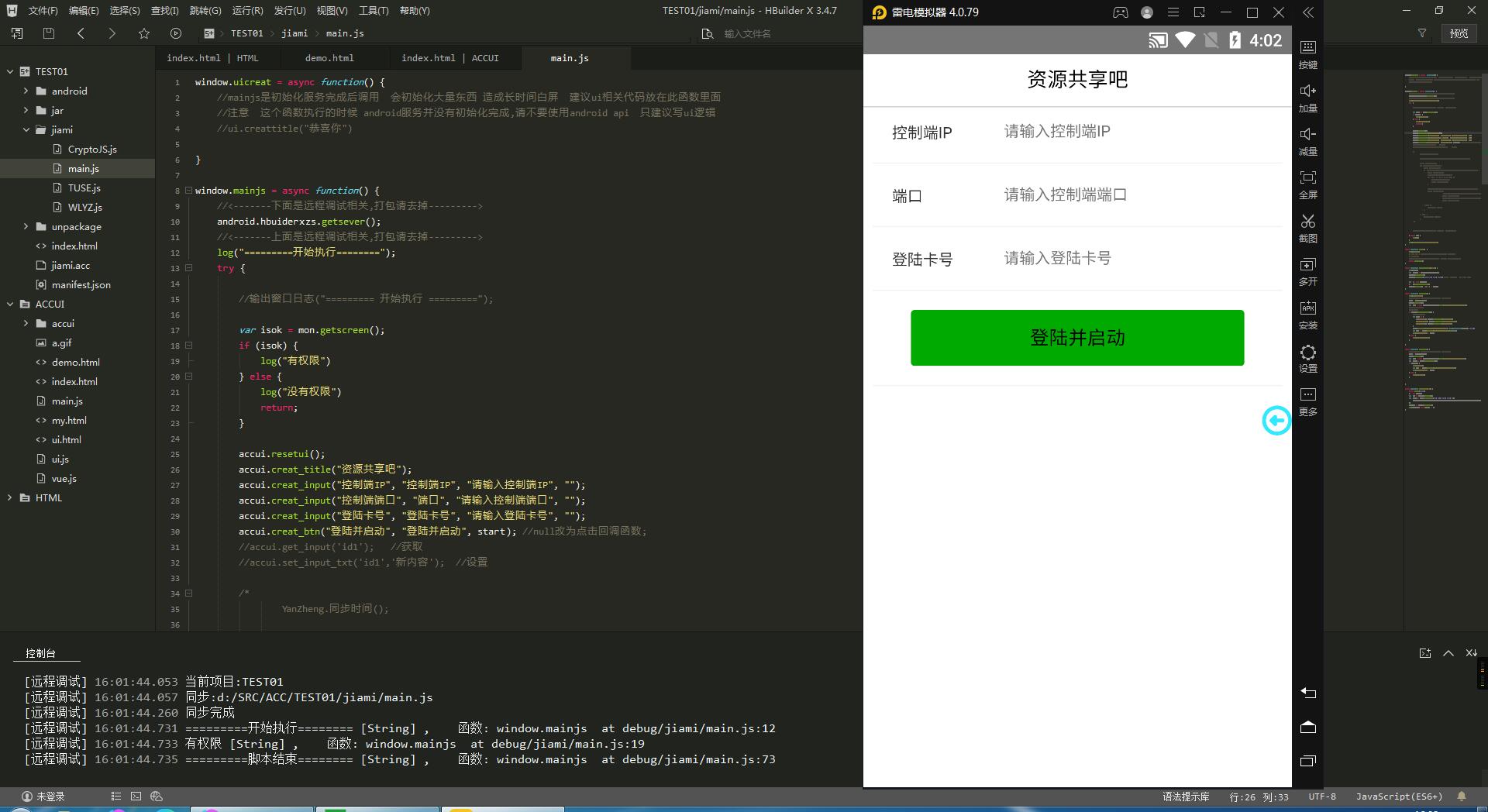
Task: Open the filter icon next to preview
Action: tap(1422, 33)
